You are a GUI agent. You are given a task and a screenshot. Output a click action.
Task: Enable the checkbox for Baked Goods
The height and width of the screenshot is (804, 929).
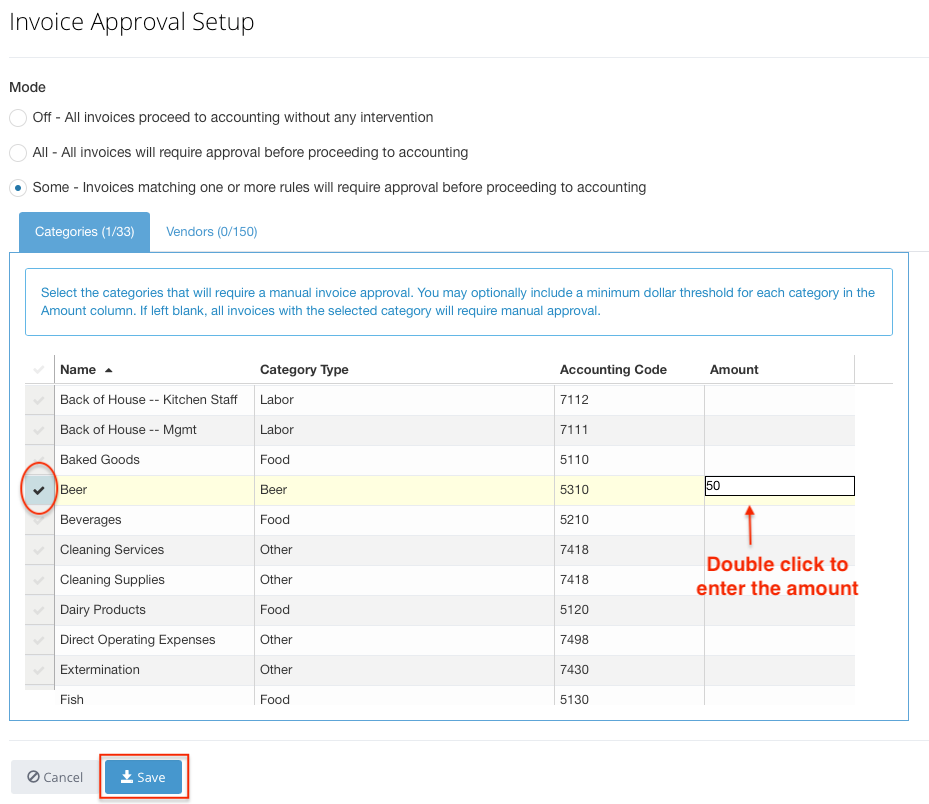pyautogui.click(x=38, y=460)
